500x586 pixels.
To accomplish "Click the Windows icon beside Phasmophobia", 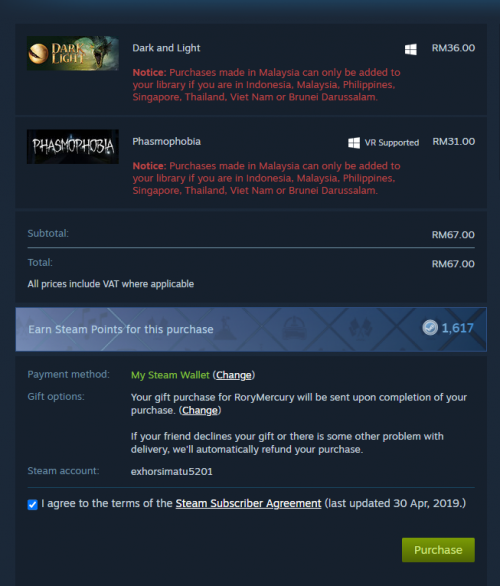I will tap(354, 143).
